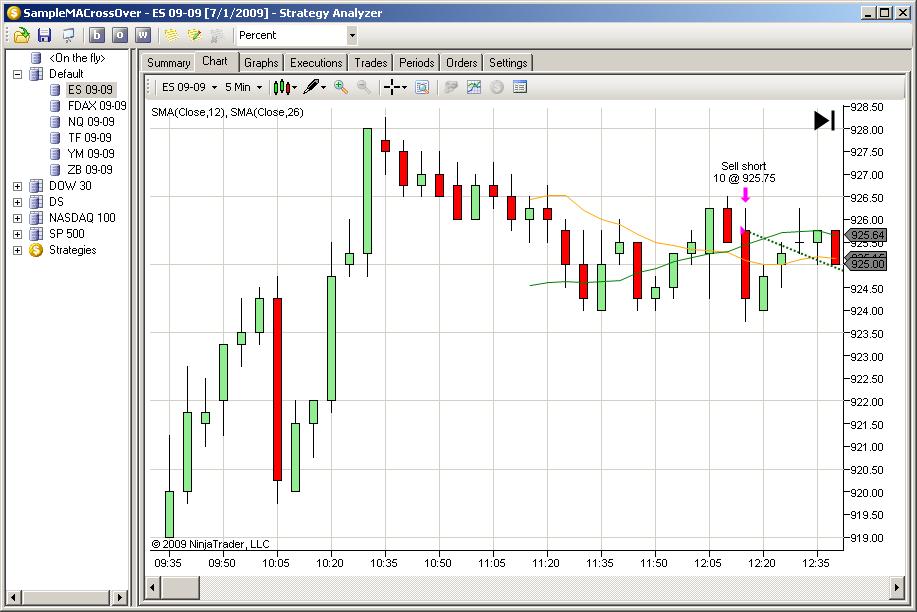Select TF 09-09 instrument

90,138
